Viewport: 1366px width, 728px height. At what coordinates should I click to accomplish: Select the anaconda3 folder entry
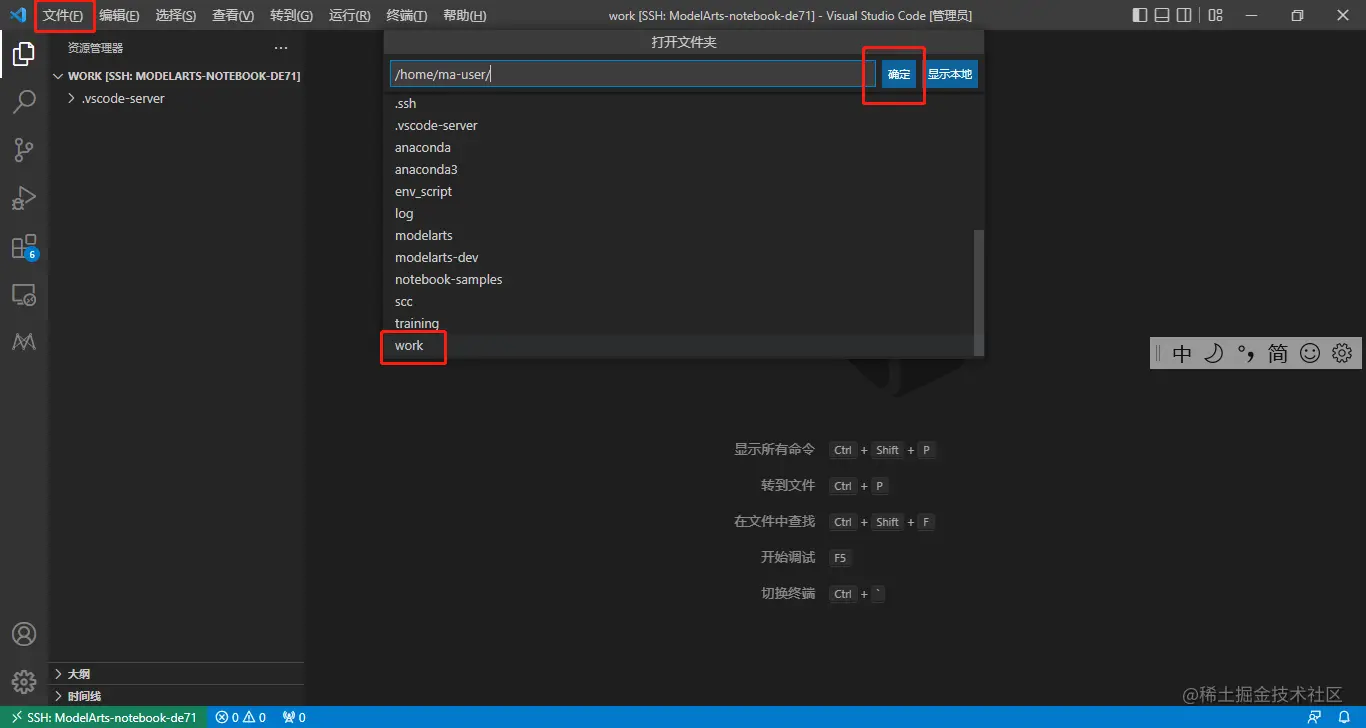(x=680, y=170)
